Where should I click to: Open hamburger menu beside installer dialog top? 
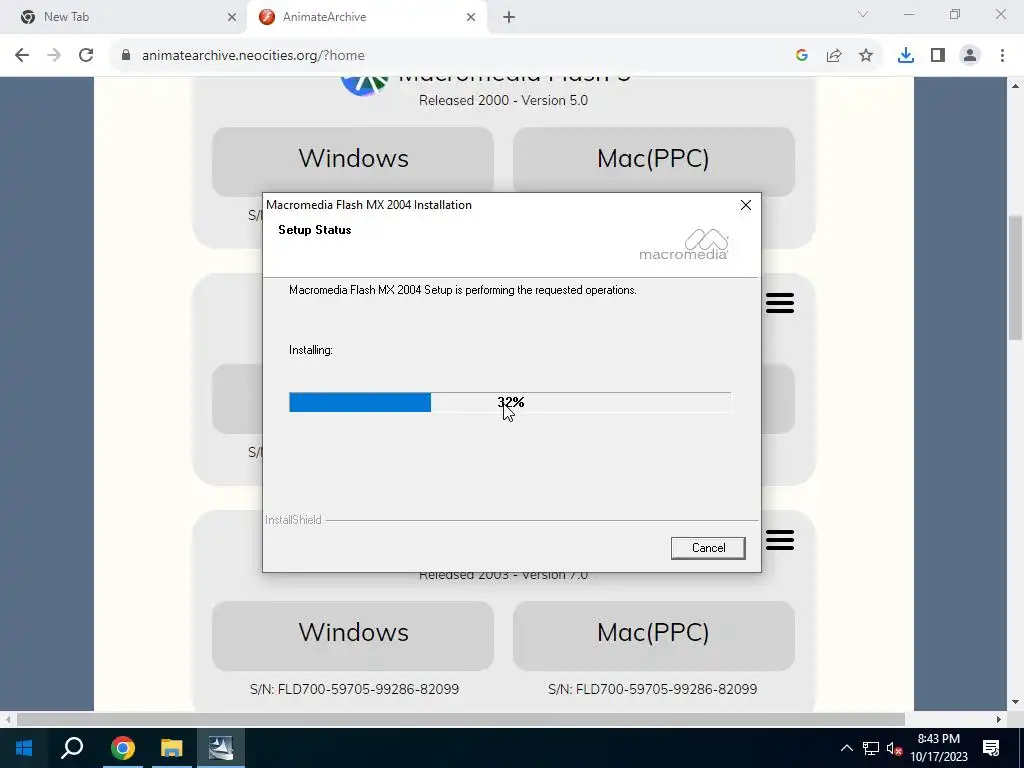780,303
